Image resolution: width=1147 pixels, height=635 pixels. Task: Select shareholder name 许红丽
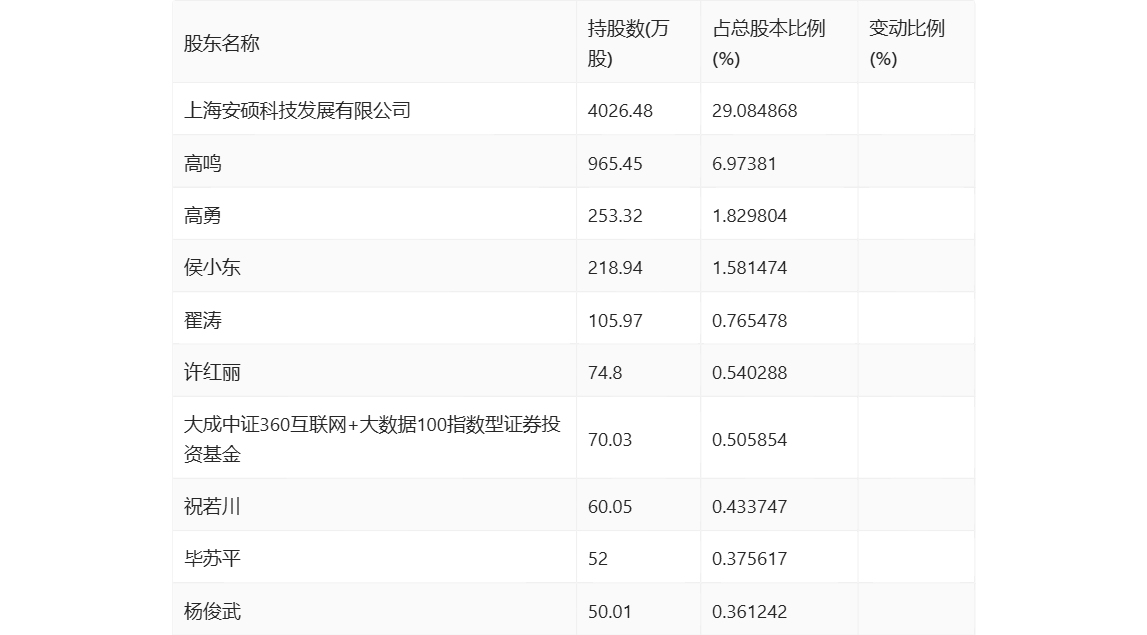(212, 372)
